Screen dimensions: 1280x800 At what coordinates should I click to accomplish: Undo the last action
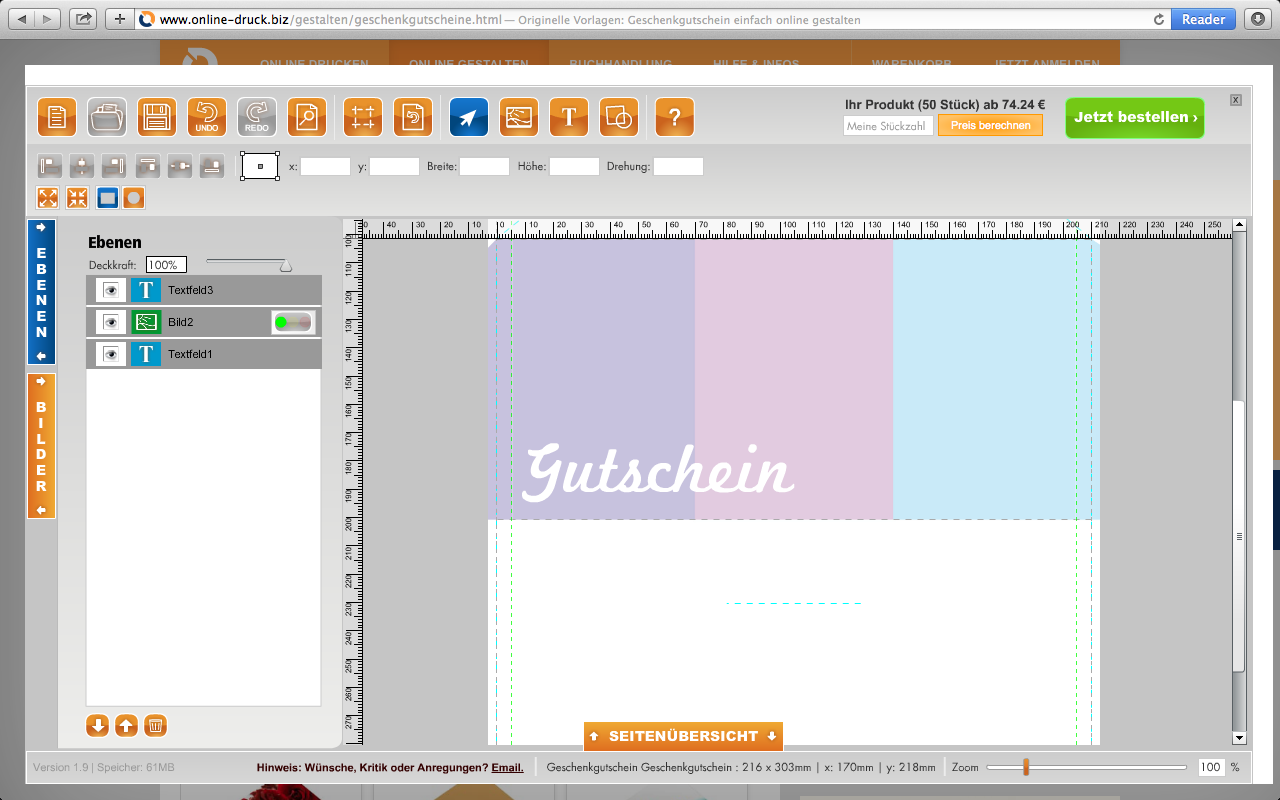click(x=207, y=117)
